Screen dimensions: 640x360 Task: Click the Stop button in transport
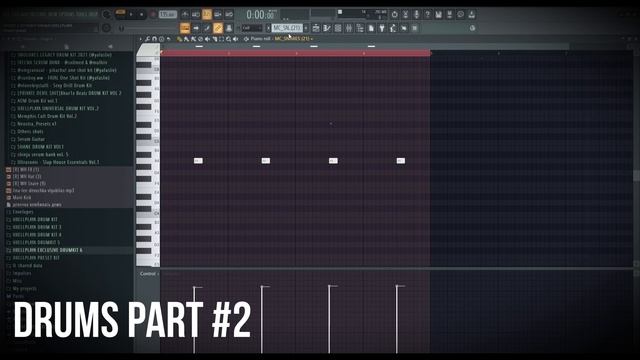tap(142, 14)
